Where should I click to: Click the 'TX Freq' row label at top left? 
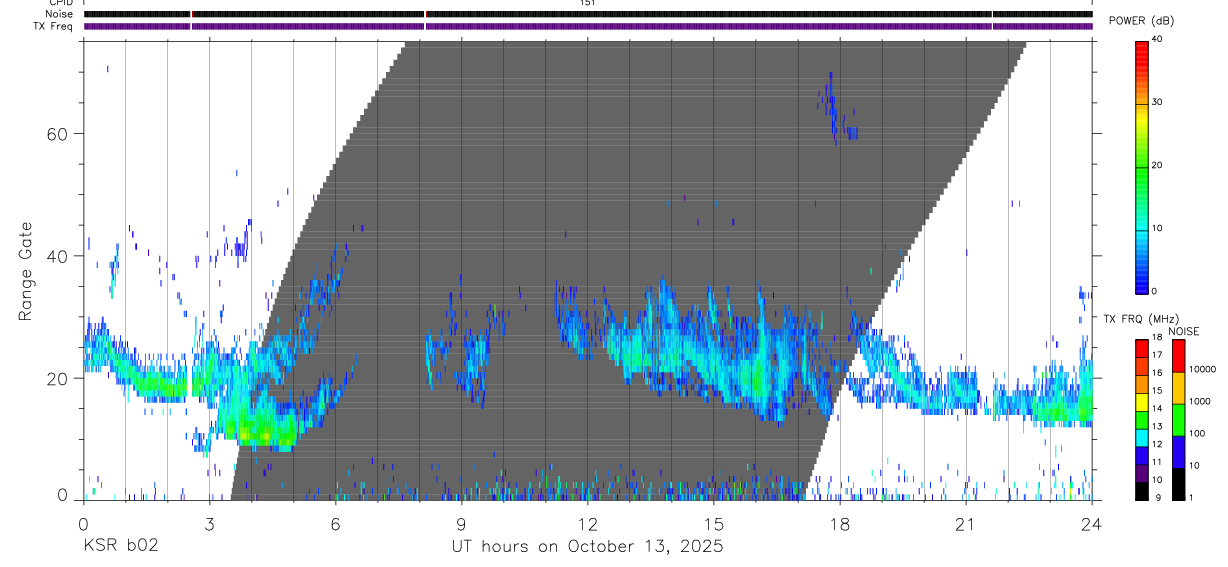pos(55,26)
